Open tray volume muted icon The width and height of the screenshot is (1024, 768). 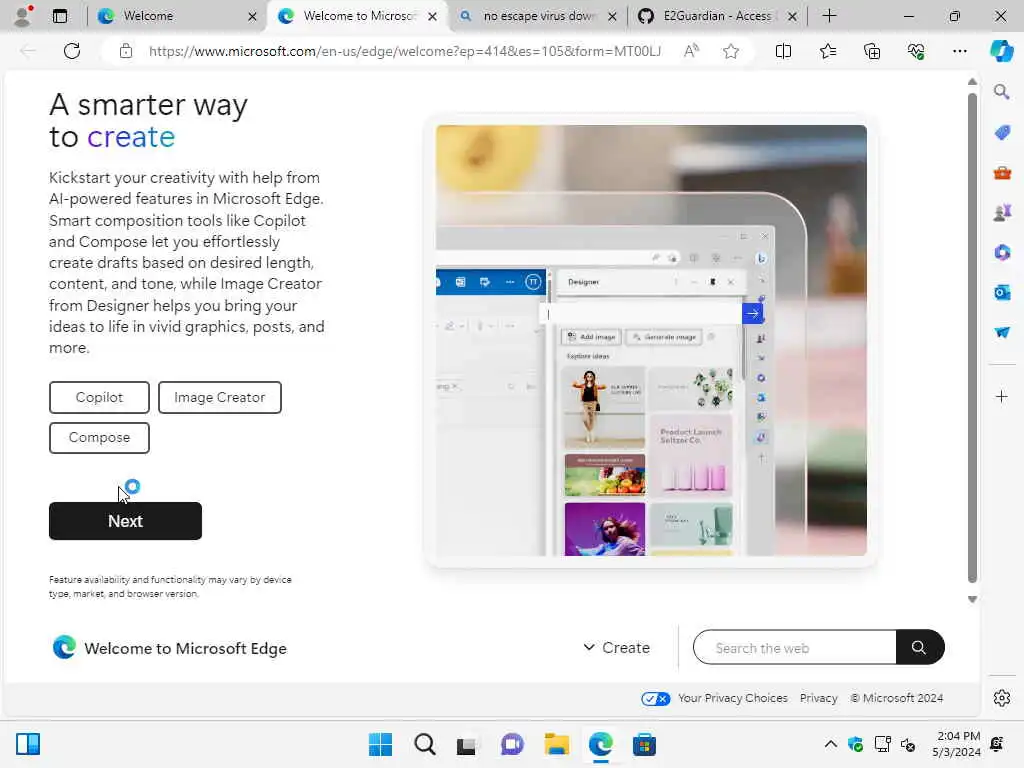coord(908,744)
